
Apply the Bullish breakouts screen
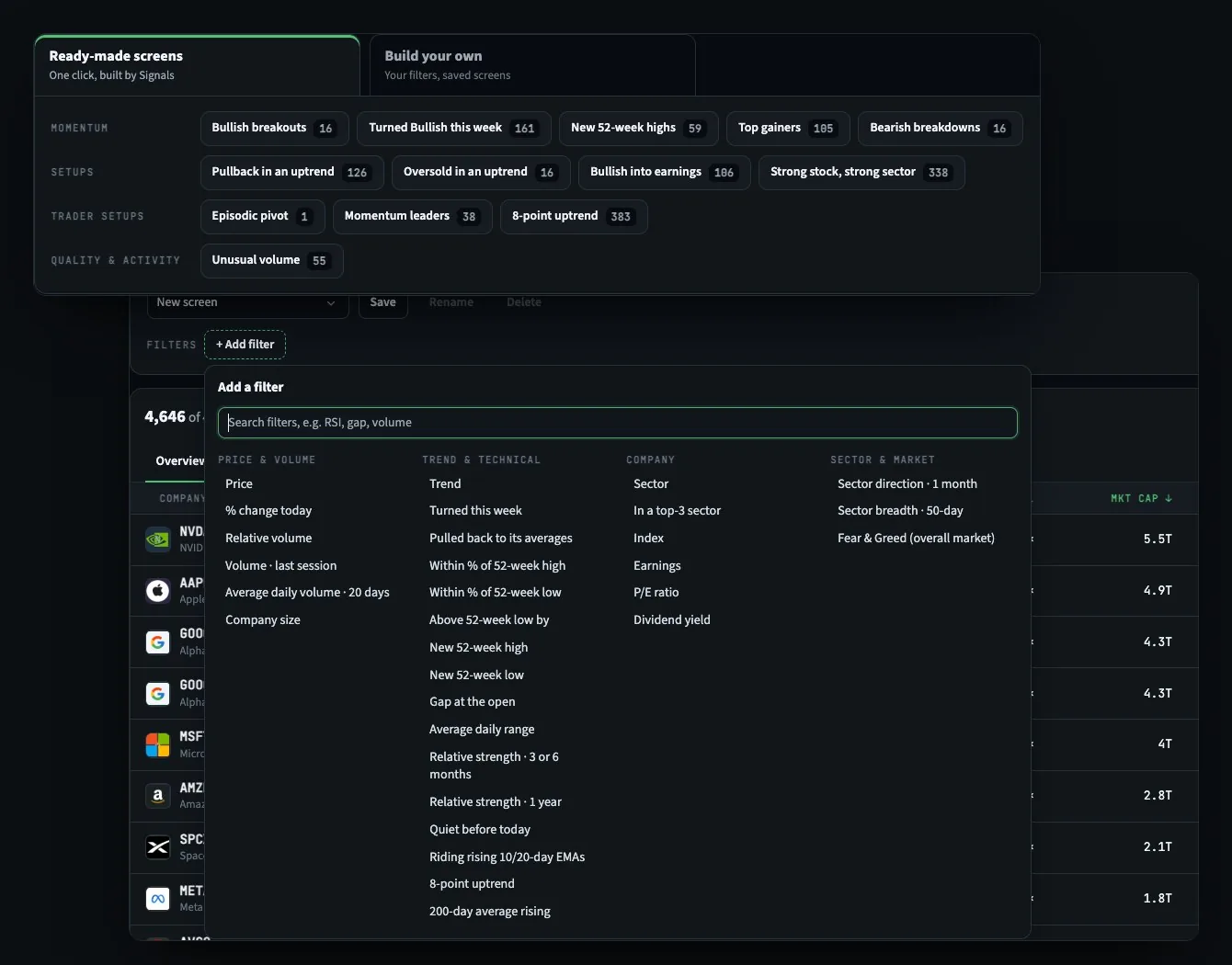tap(275, 129)
